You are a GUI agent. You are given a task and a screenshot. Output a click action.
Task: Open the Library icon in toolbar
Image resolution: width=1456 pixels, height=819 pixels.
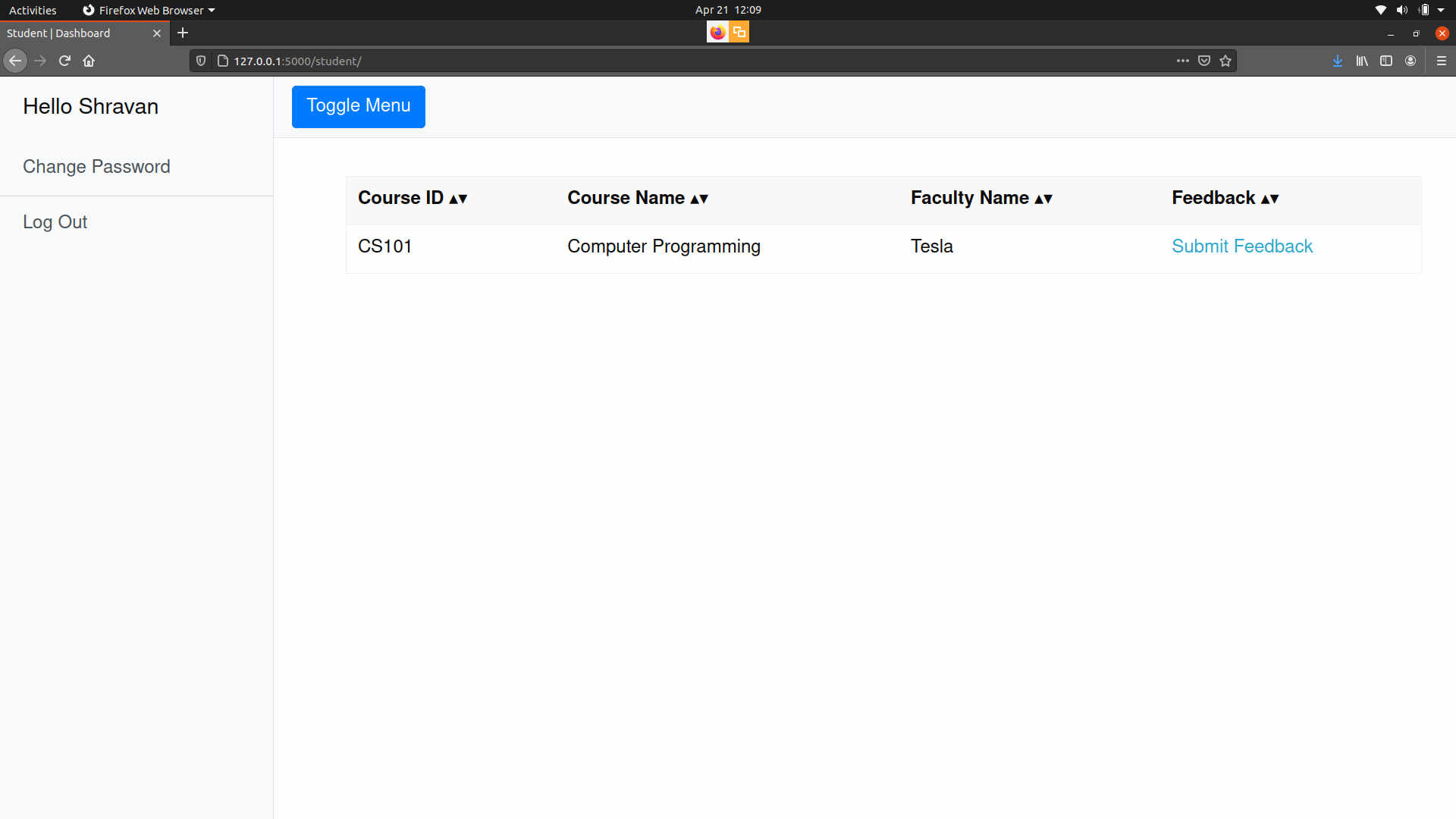coord(1362,61)
